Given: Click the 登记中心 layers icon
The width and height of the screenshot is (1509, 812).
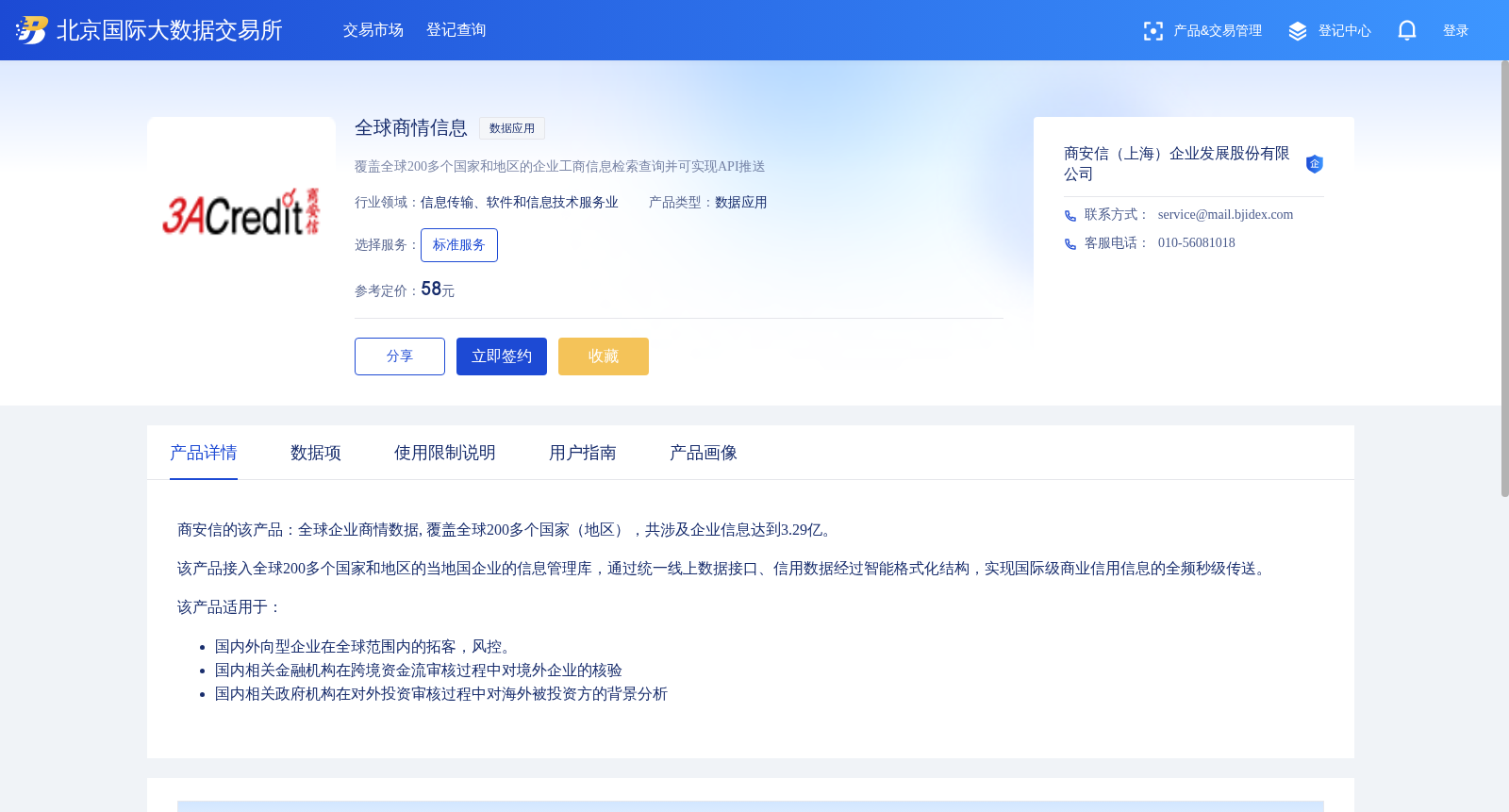Looking at the screenshot, I should click(1298, 31).
